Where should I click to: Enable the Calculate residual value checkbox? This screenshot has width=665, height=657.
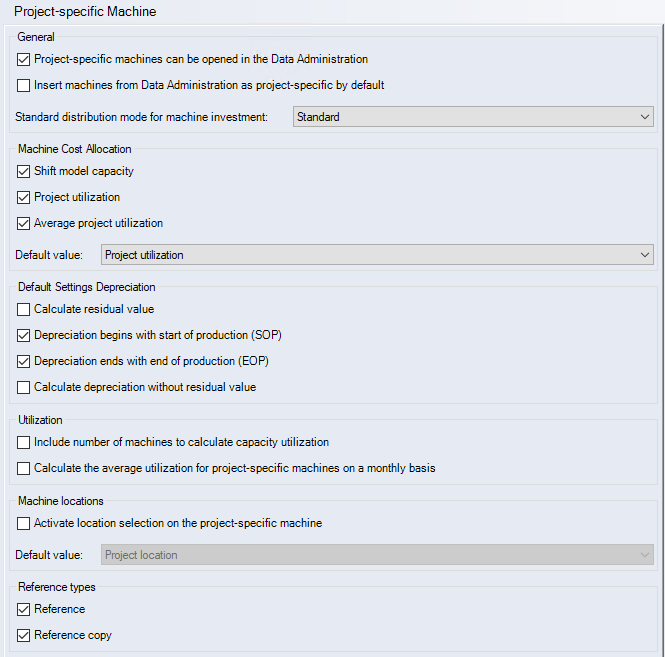(24, 310)
